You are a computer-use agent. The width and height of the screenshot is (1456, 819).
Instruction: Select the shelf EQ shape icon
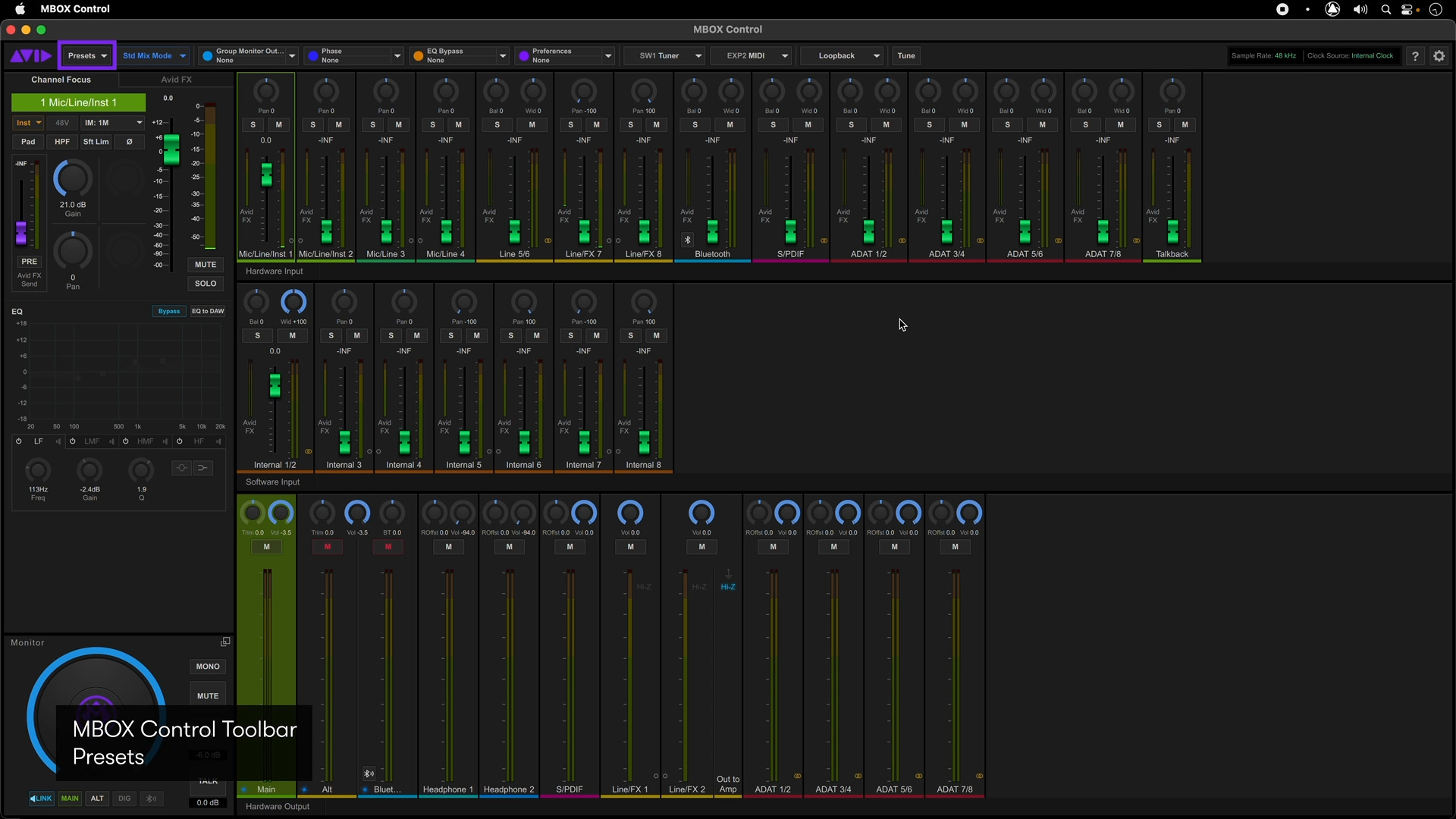(202, 468)
